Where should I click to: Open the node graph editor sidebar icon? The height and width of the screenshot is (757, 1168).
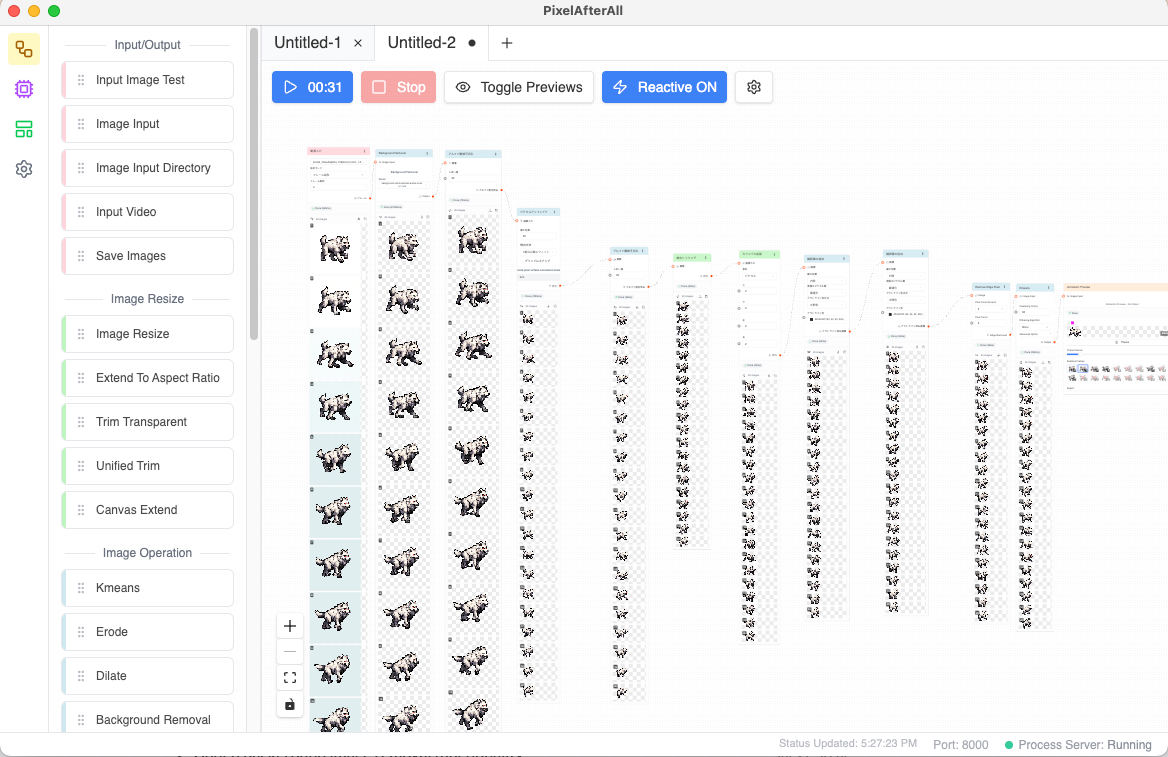click(24, 49)
